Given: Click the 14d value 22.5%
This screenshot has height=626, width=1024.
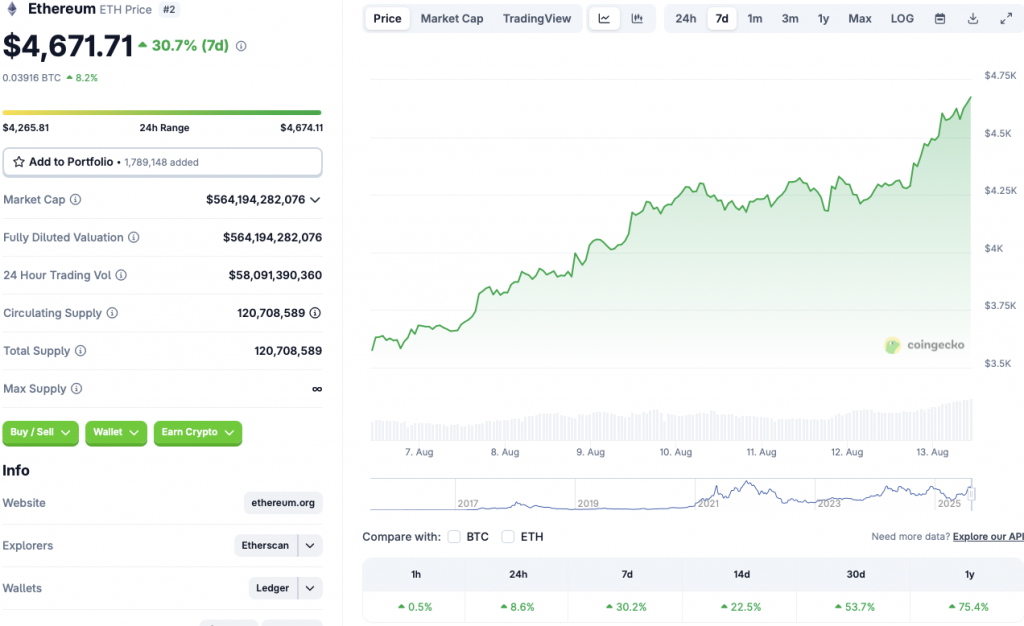Looking at the screenshot, I should 741,607.
